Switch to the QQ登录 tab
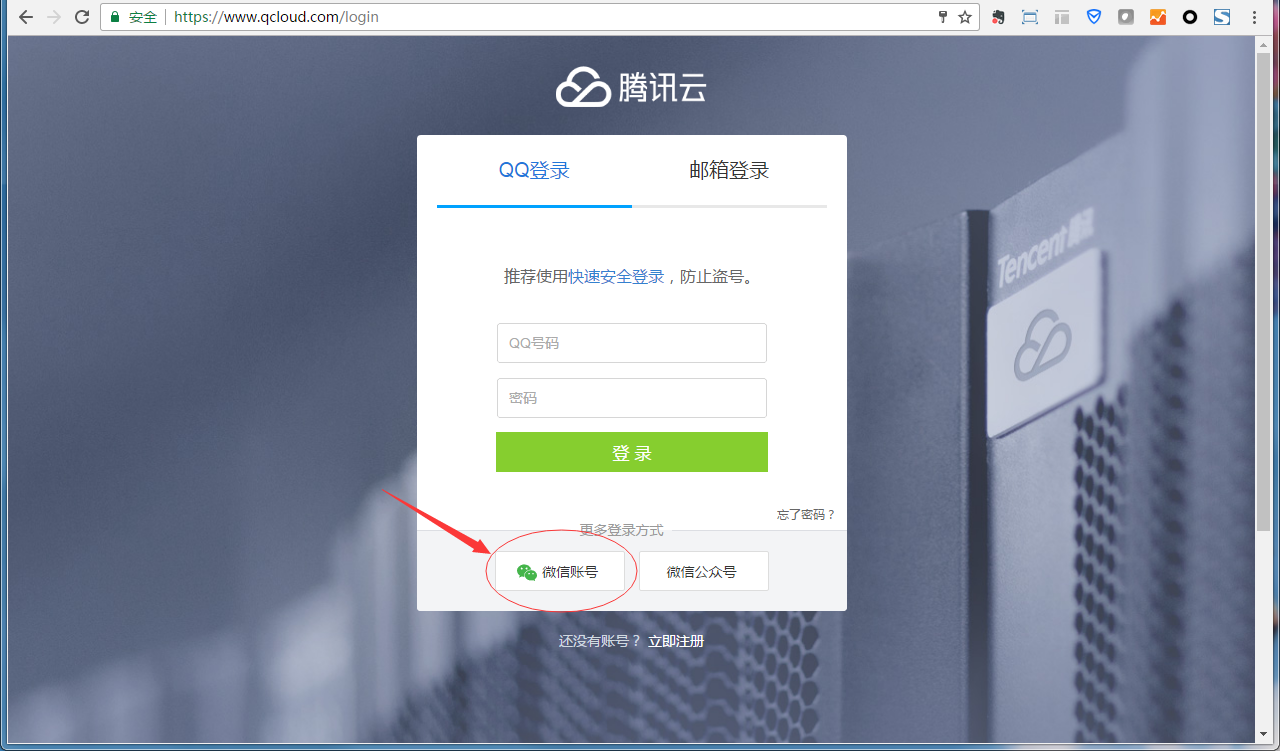This screenshot has height=751, width=1280. tap(534, 170)
